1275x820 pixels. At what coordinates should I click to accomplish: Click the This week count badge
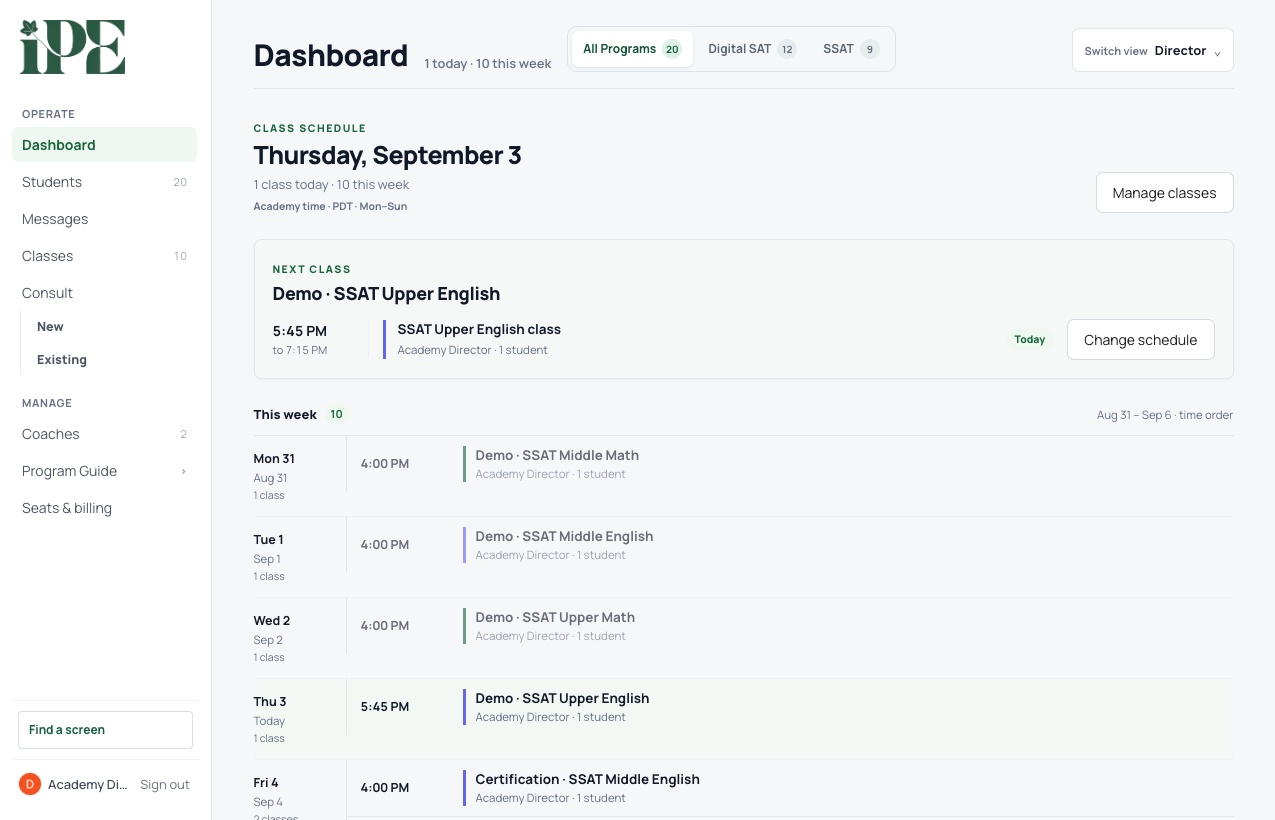(x=337, y=414)
